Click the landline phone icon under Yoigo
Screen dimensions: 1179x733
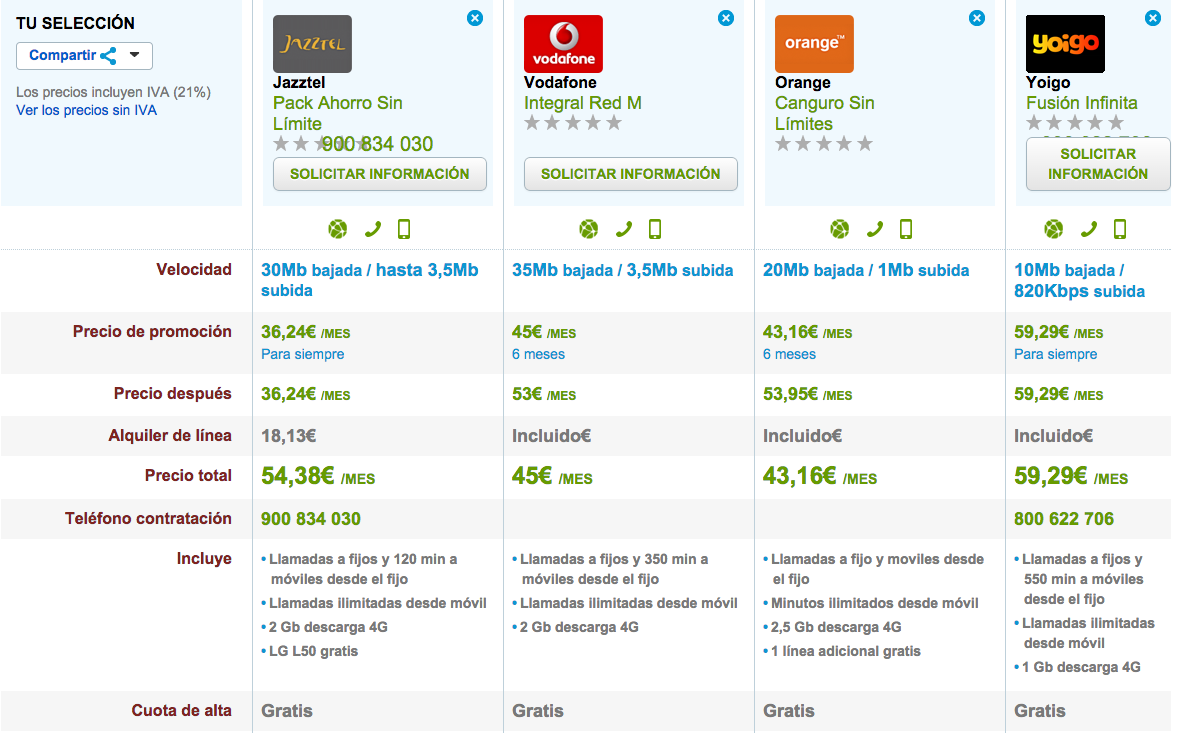click(1089, 229)
